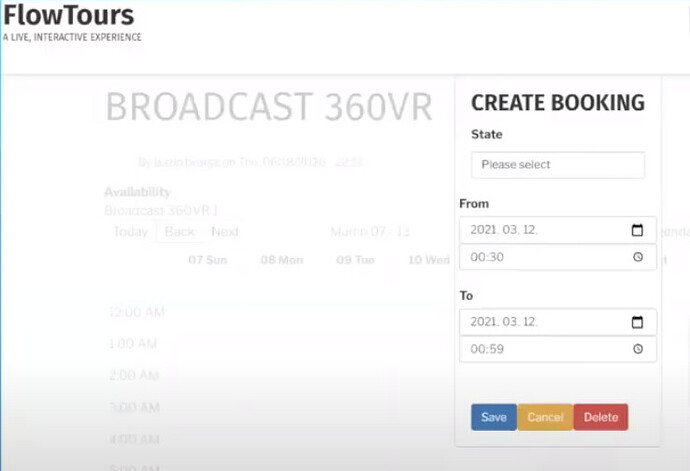Click the Delete button
The width and height of the screenshot is (690, 471).
point(601,417)
